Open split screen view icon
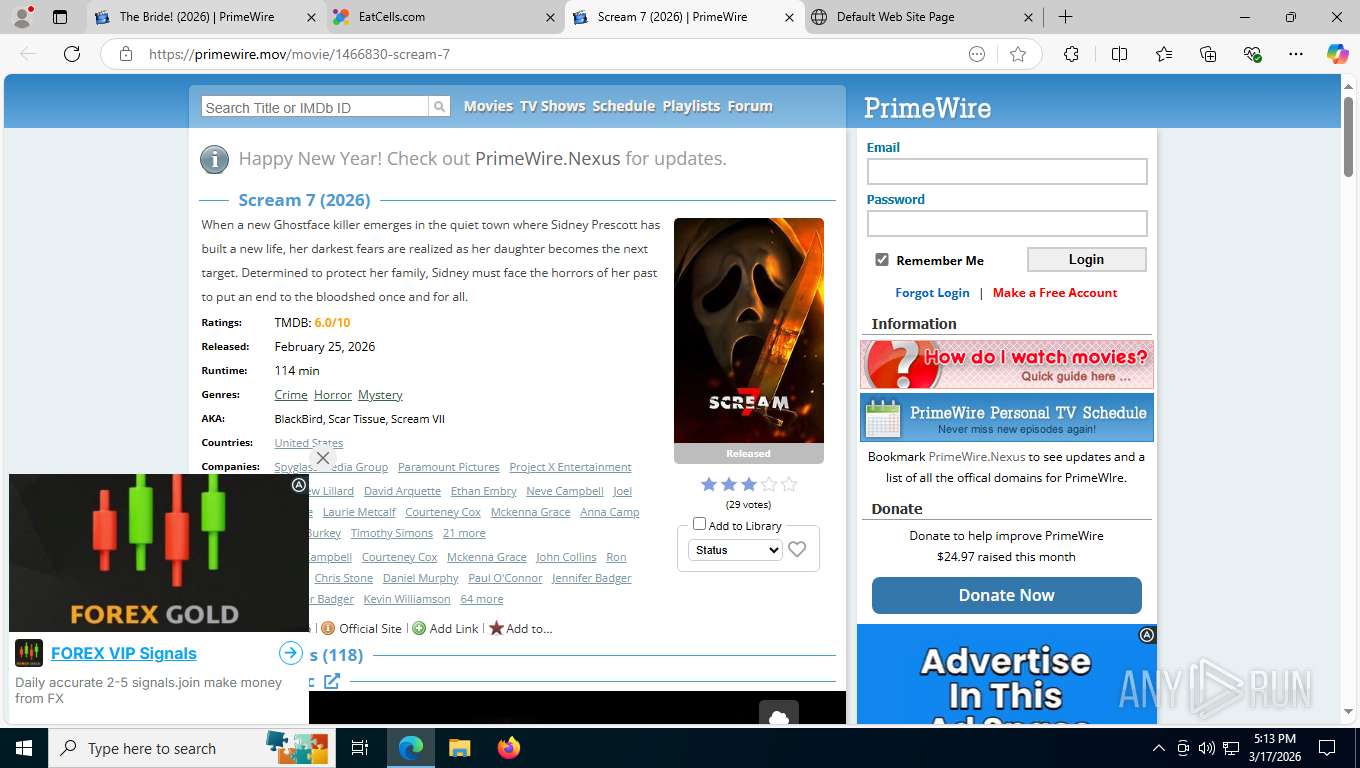Viewport: 1360px width, 768px height. (1119, 54)
